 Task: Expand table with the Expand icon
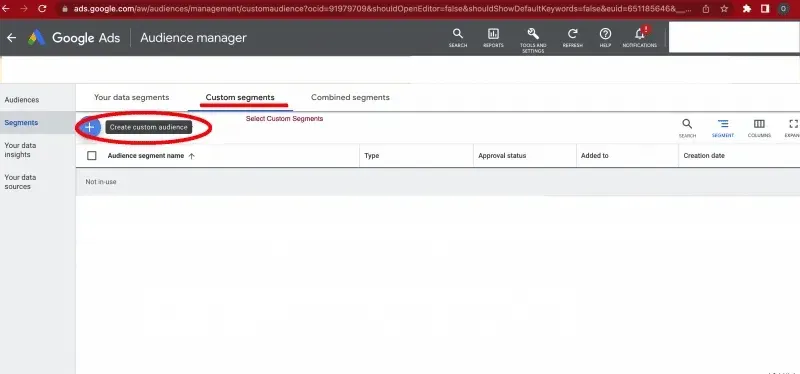tap(792, 128)
